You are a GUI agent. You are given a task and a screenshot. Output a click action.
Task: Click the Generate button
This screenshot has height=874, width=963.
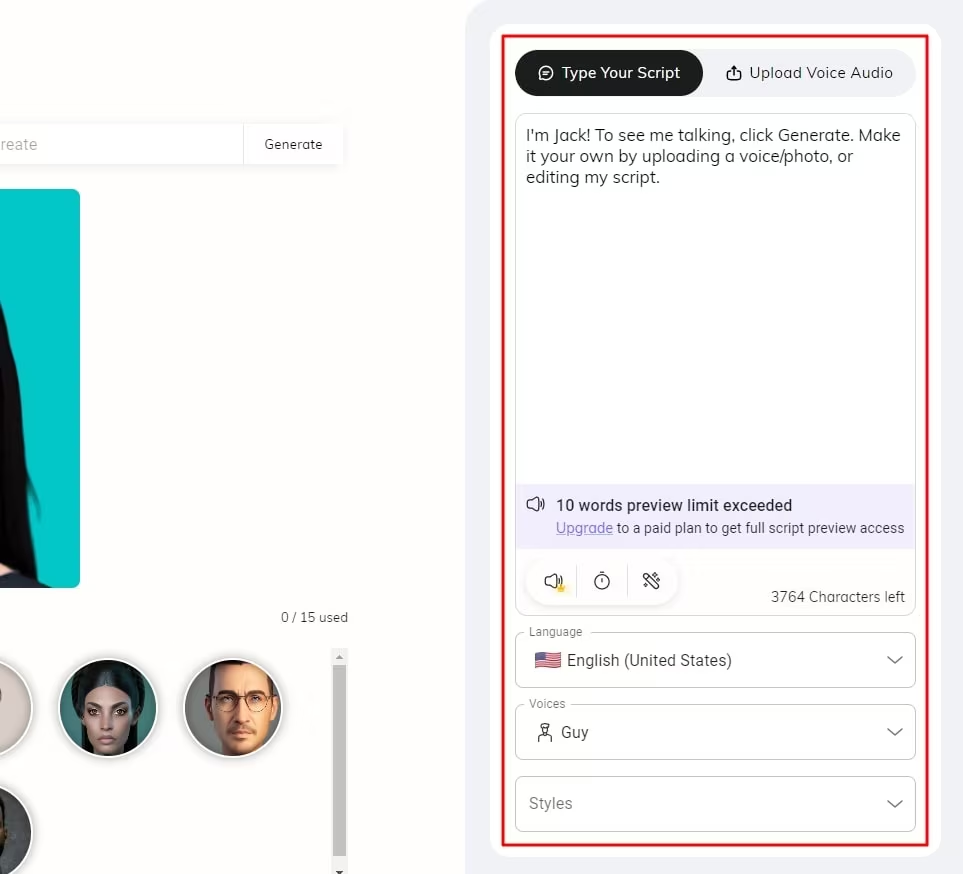[293, 144]
